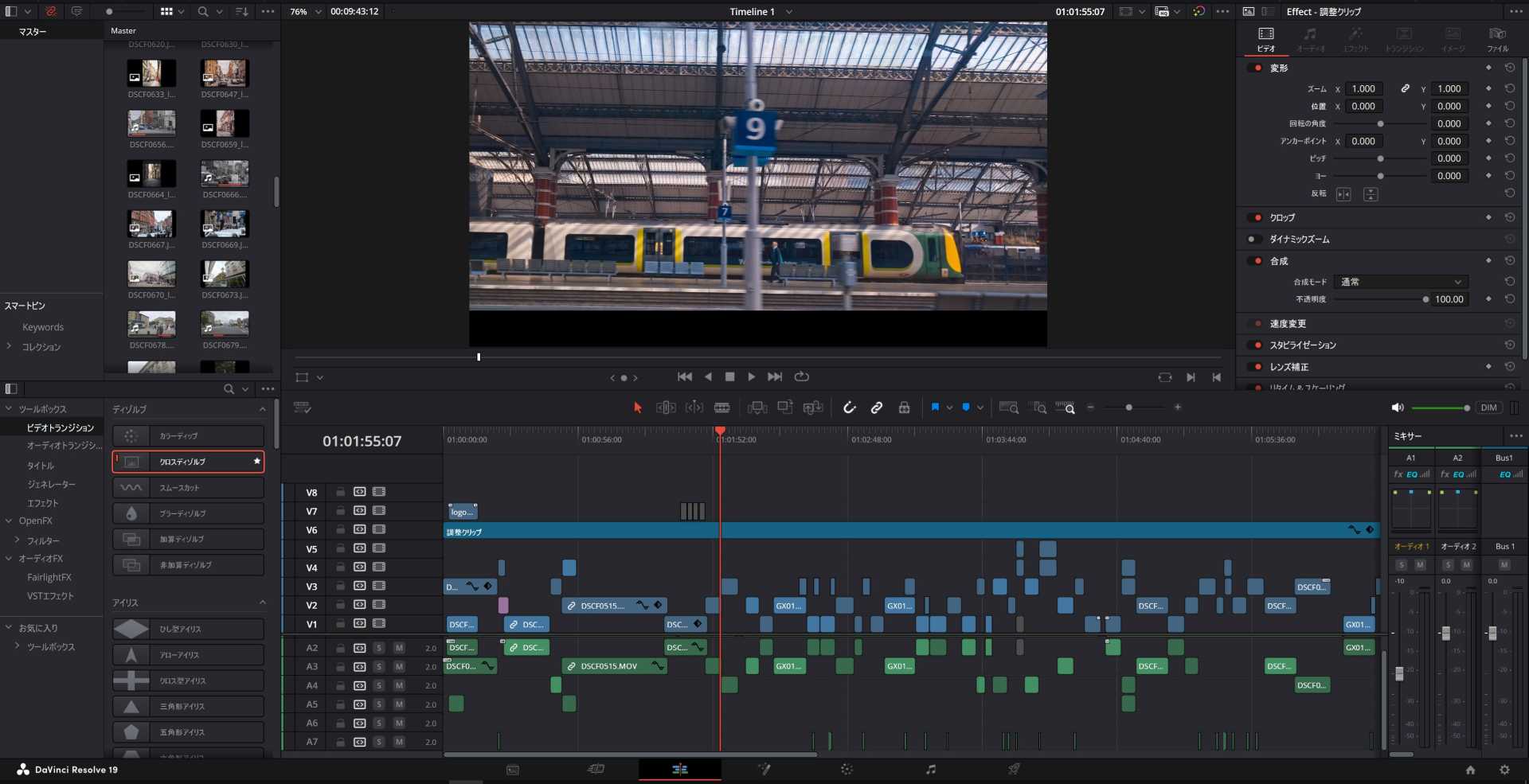
Task: Activate the Trim Edit Mode tool
Action: (666, 408)
